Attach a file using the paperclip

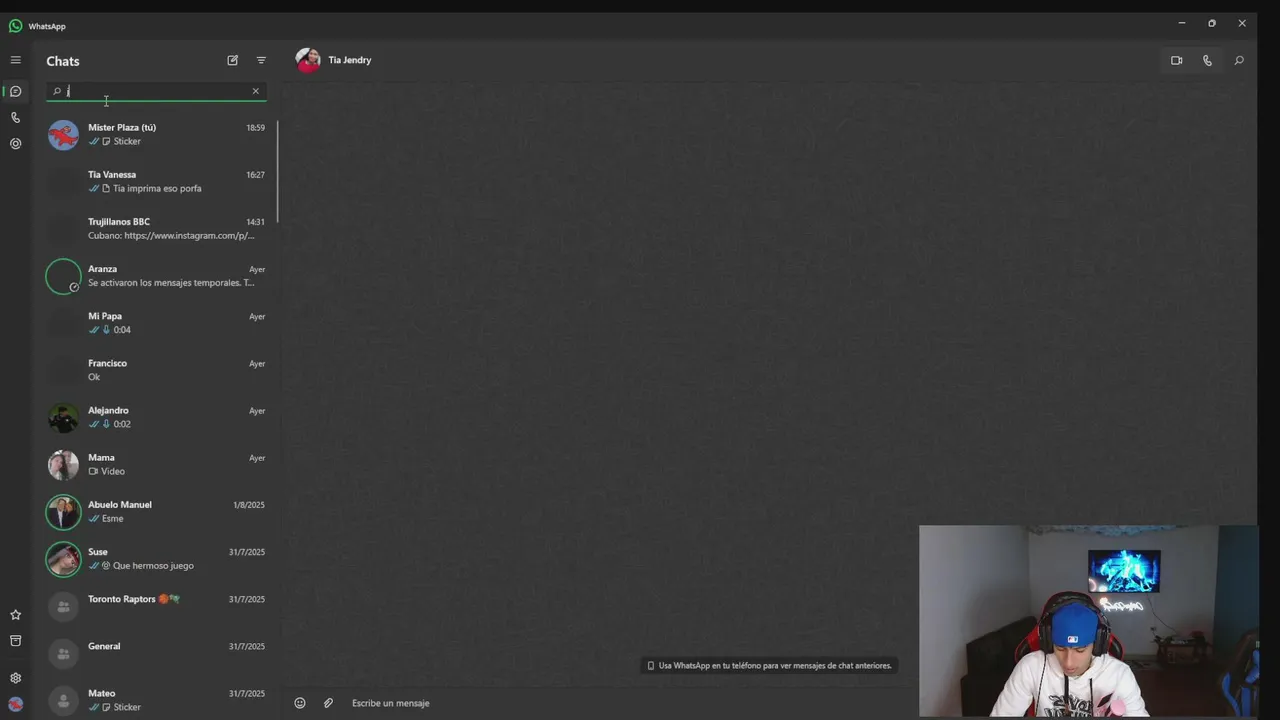tap(328, 703)
